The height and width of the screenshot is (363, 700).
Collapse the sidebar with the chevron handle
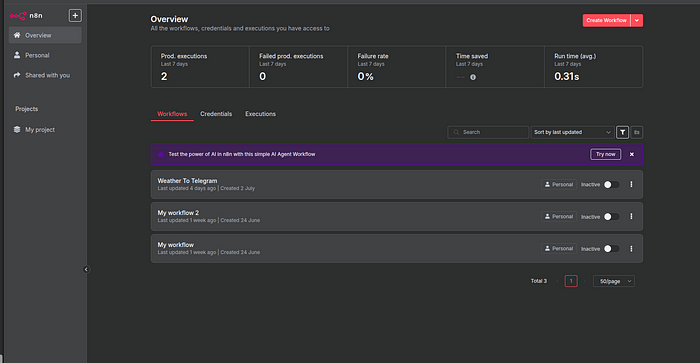[x=86, y=269]
